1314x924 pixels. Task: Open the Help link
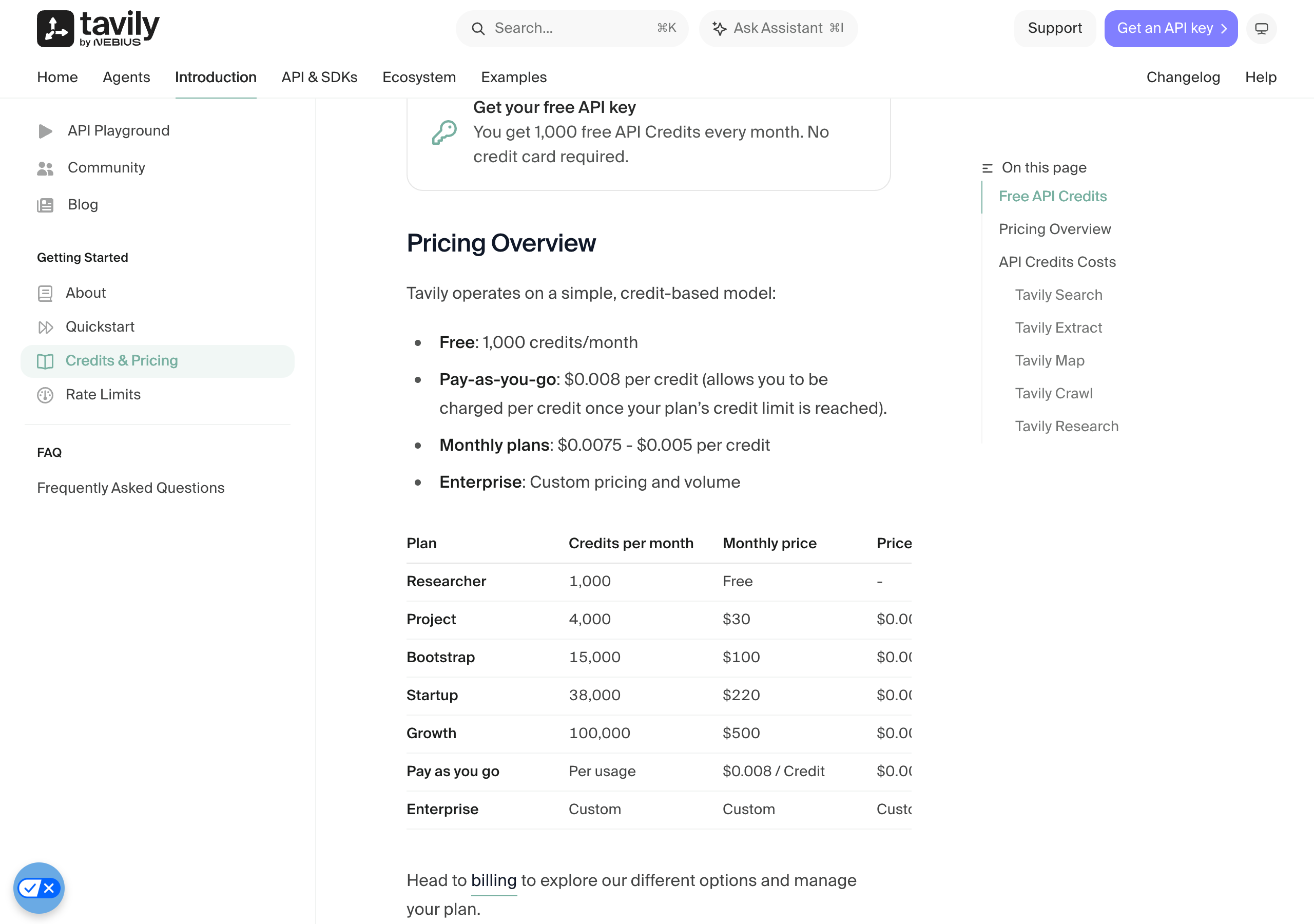click(x=1261, y=78)
